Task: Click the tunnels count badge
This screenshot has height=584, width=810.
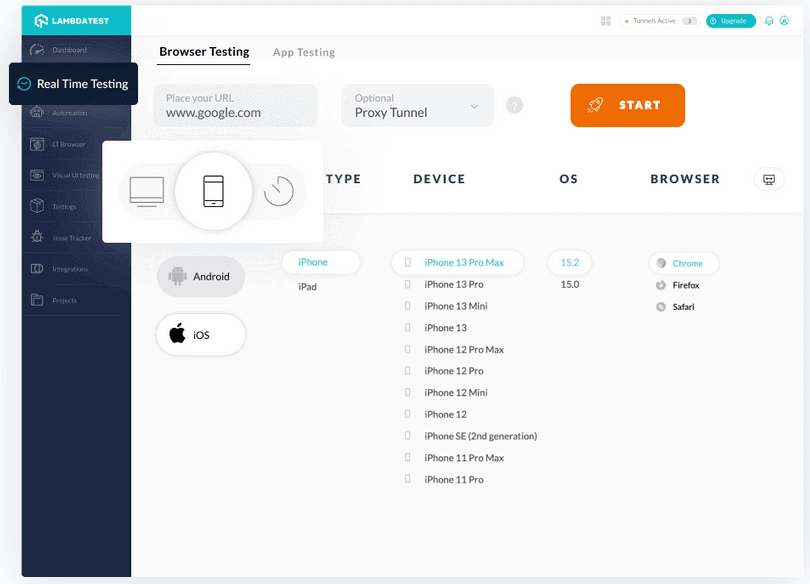Action: (689, 21)
